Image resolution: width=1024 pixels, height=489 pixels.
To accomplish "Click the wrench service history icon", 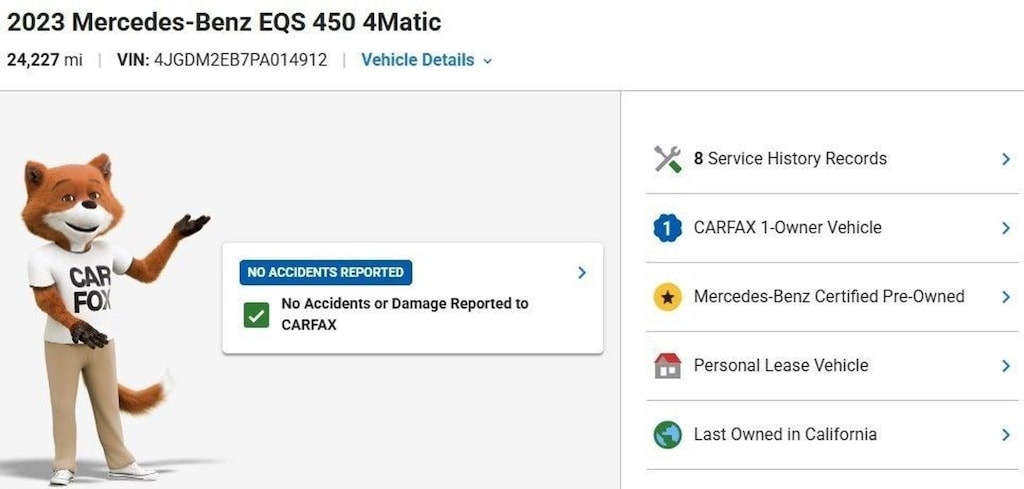I will pos(667,159).
